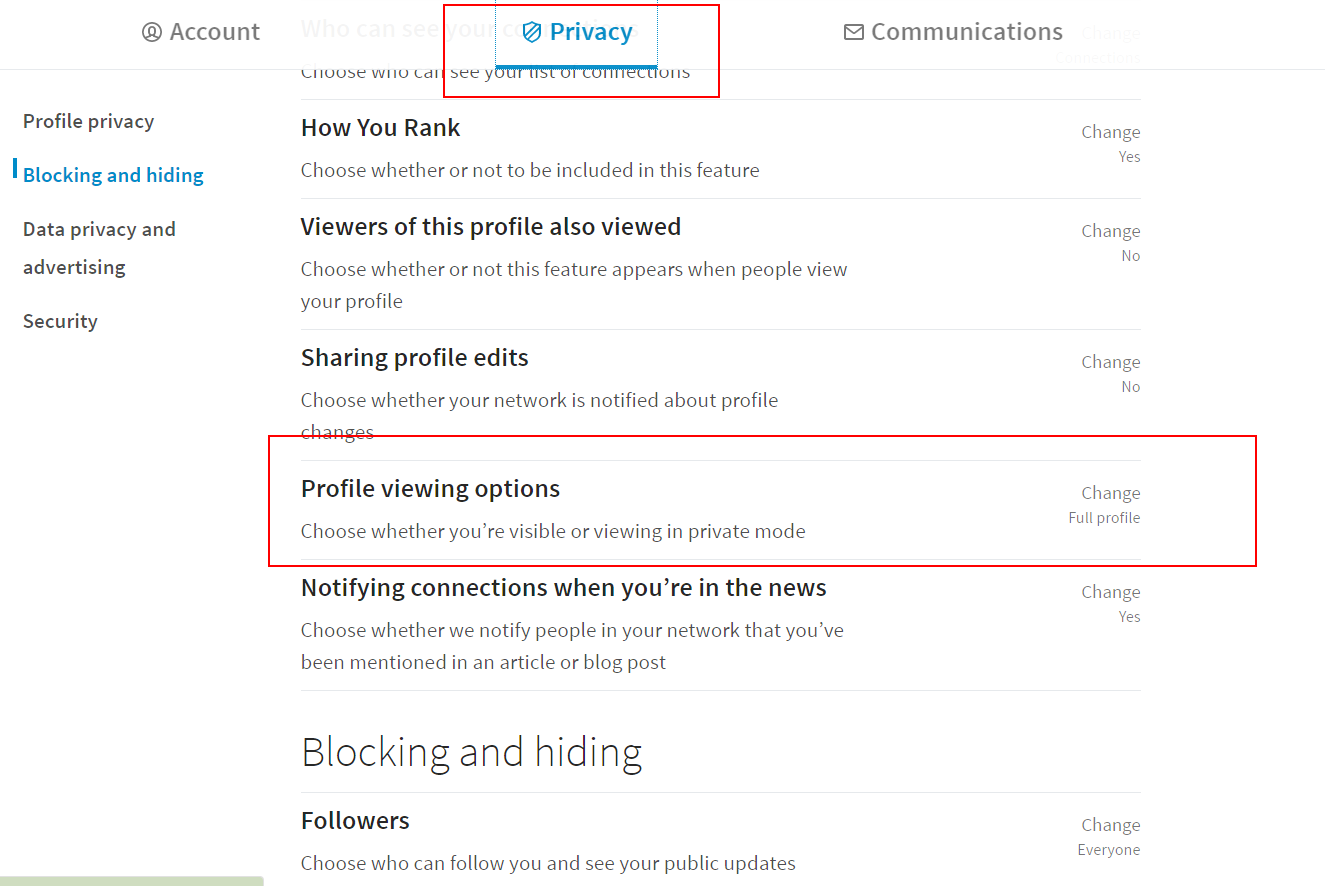Click the 'Everyone' value under Followers
Screen dimensions: 1325x886
(1109, 850)
